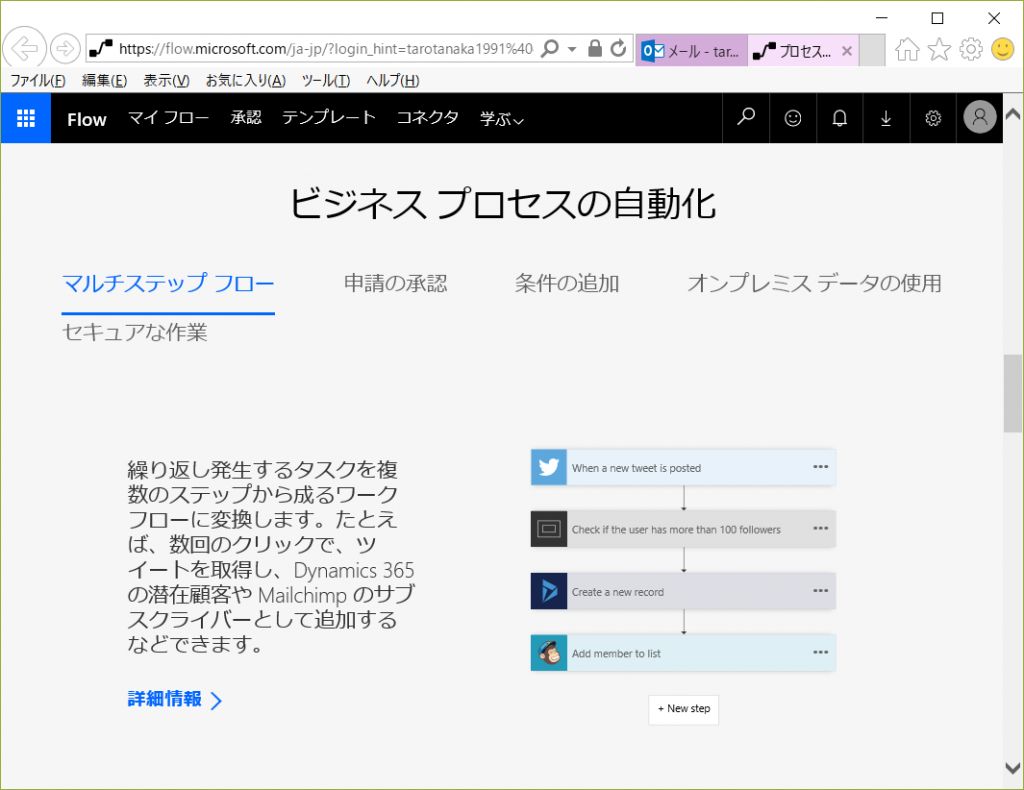Open a new blank browser tab
This screenshot has height=790, width=1024.
pos(872,51)
